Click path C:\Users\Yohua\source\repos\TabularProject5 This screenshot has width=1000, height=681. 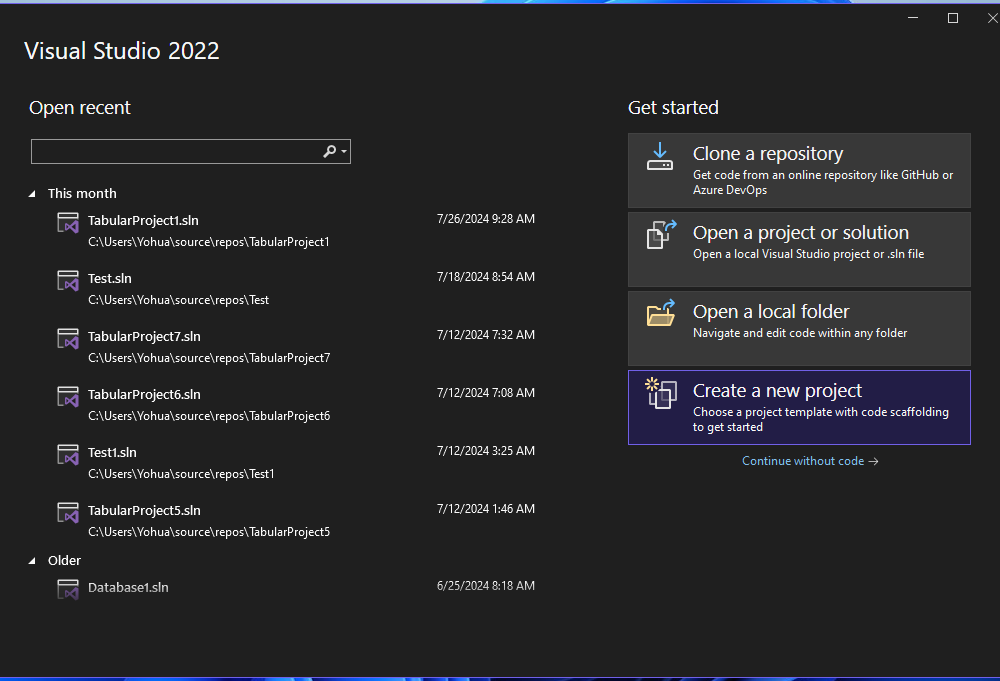pos(209,532)
